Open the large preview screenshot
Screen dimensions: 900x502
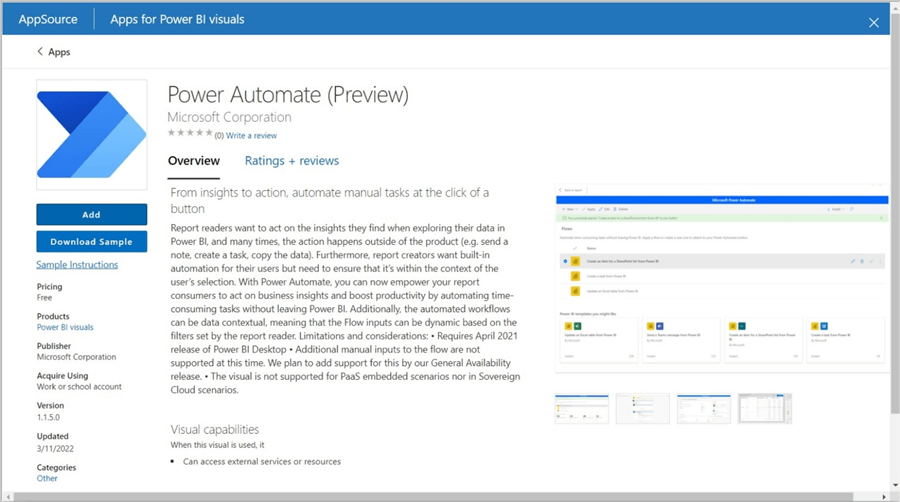(x=722, y=278)
